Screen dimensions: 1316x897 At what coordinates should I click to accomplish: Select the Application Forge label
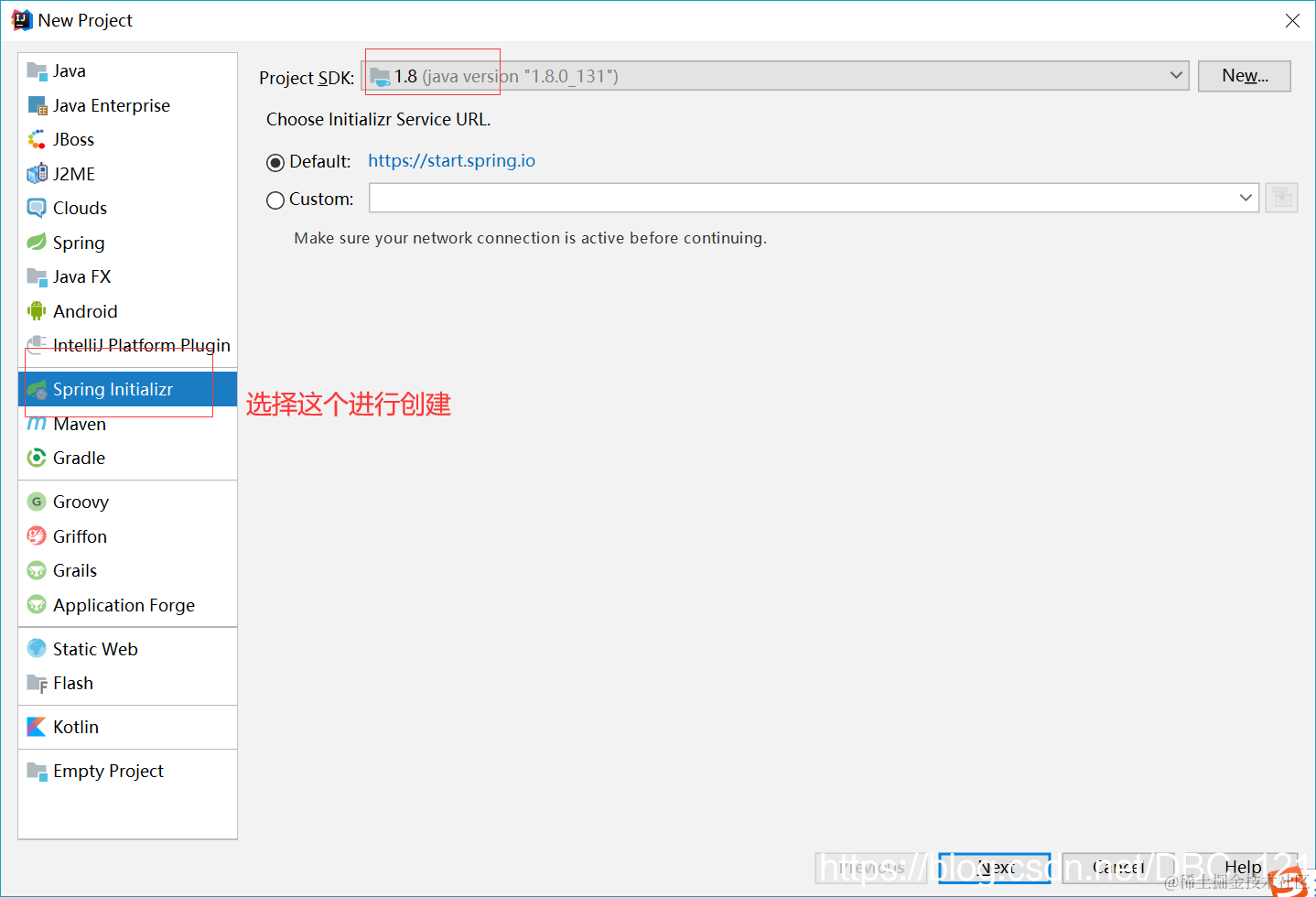124,605
